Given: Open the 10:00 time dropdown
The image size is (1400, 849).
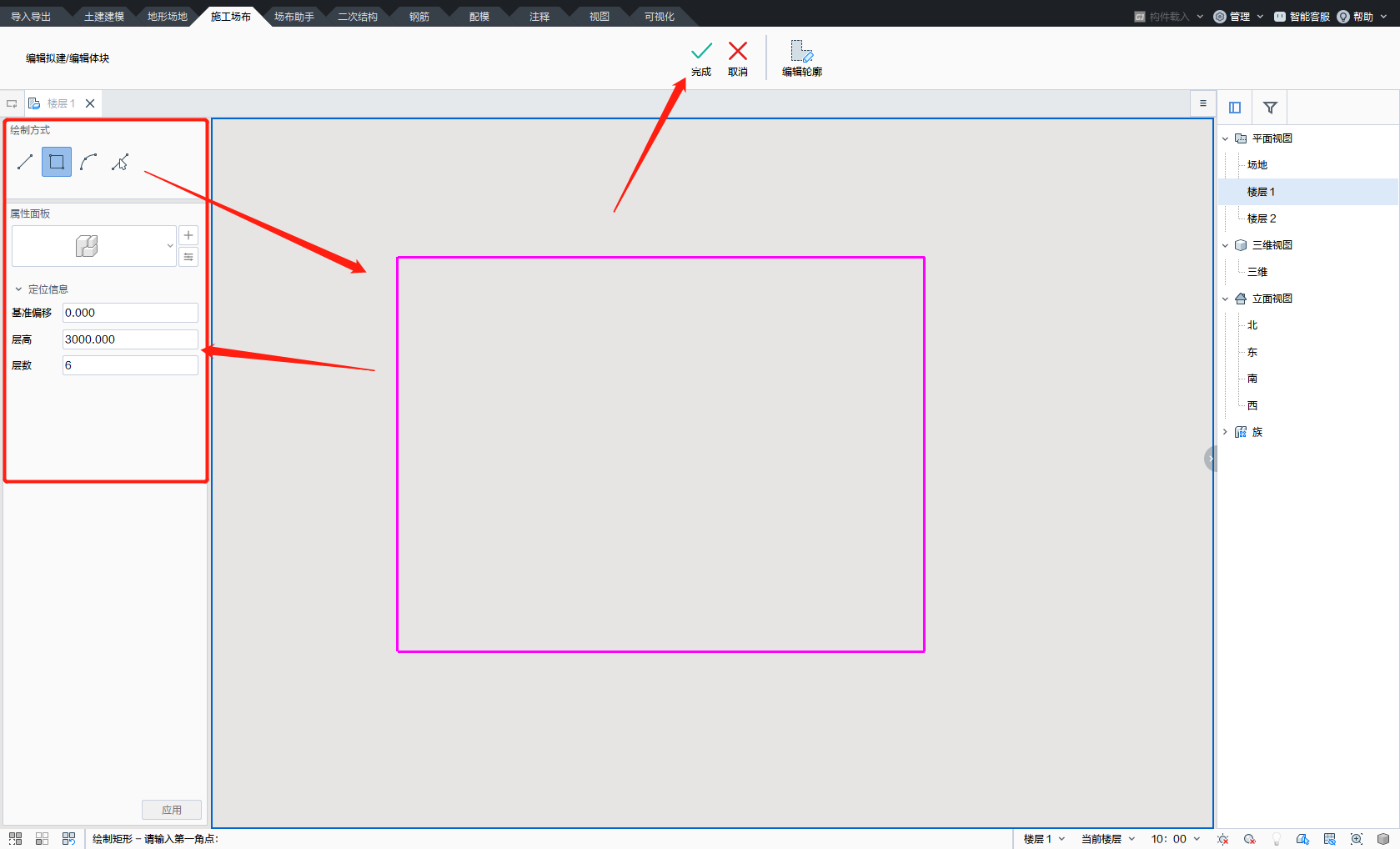Looking at the screenshot, I should [1176, 839].
